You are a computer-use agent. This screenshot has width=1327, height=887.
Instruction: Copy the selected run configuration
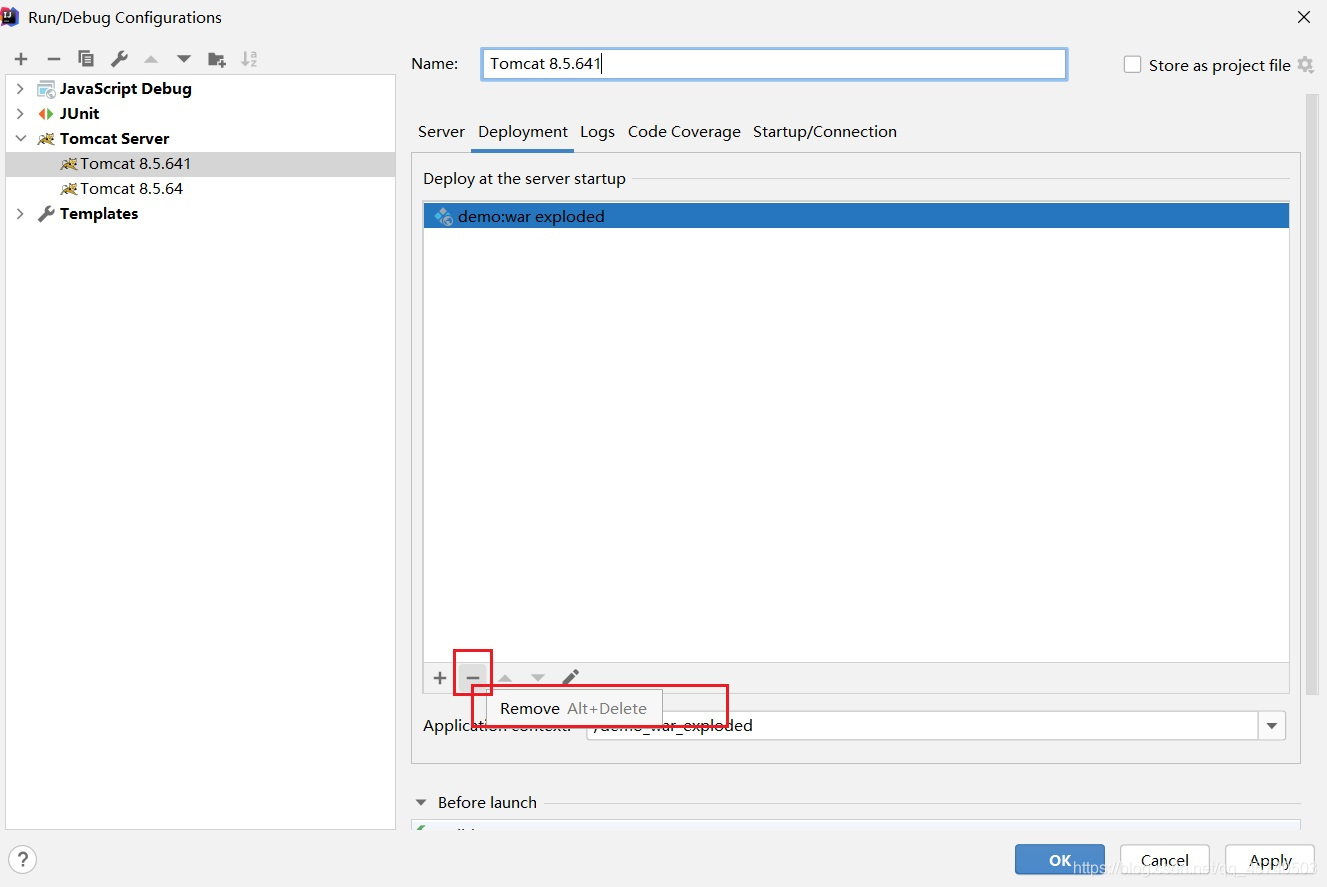click(86, 59)
